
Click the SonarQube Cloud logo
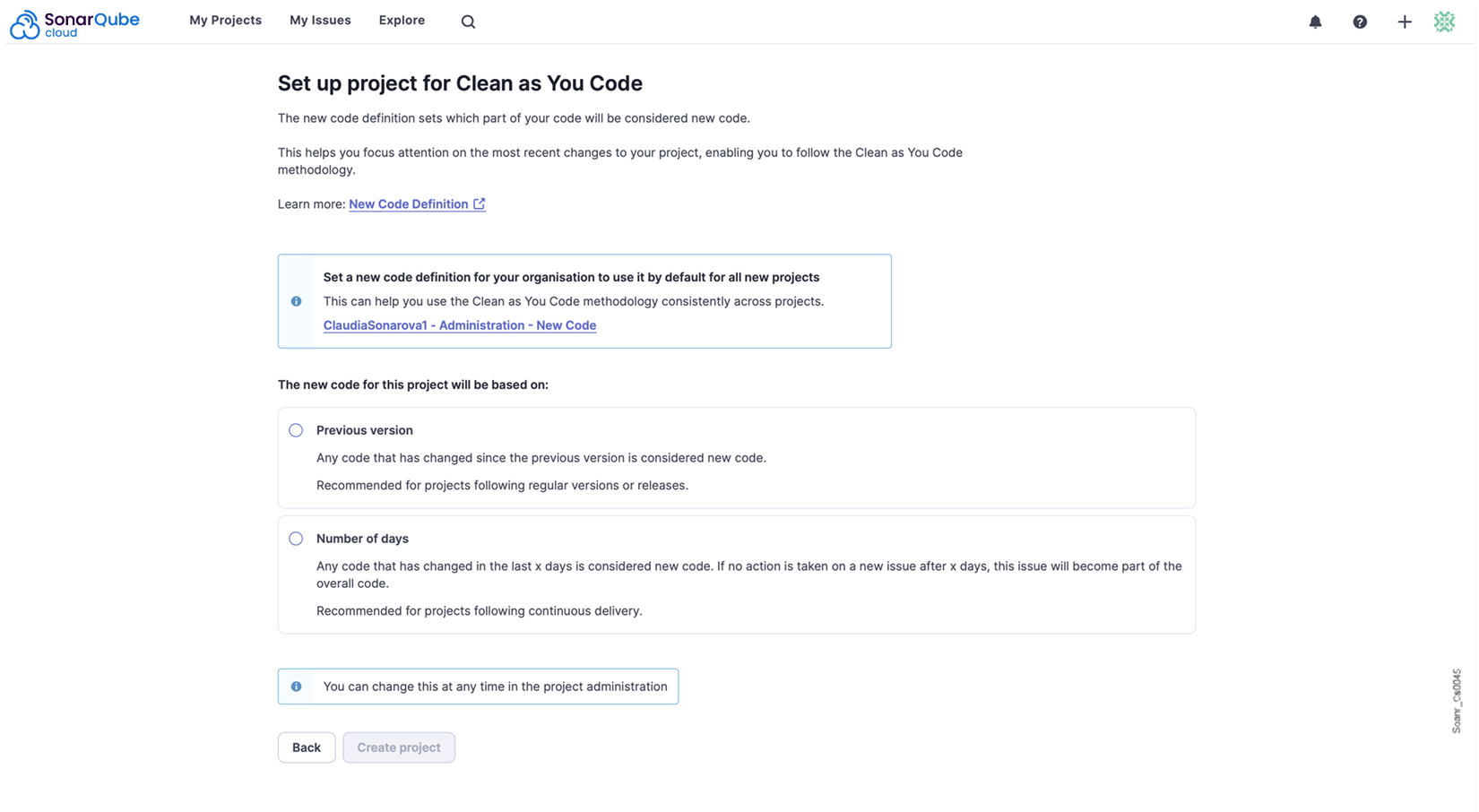click(x=74, y=22)
